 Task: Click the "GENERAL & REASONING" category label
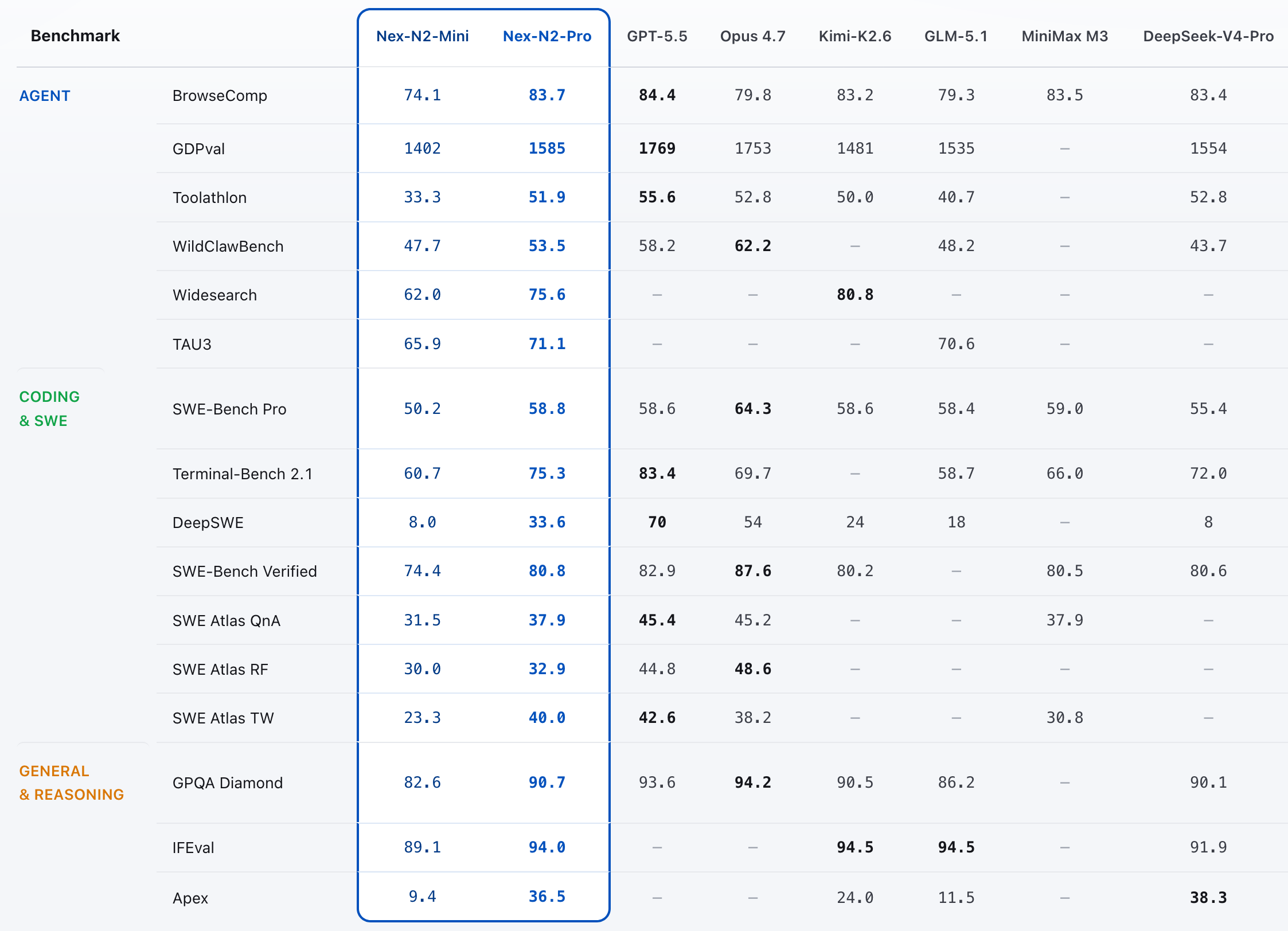click(x=72, y=783)
